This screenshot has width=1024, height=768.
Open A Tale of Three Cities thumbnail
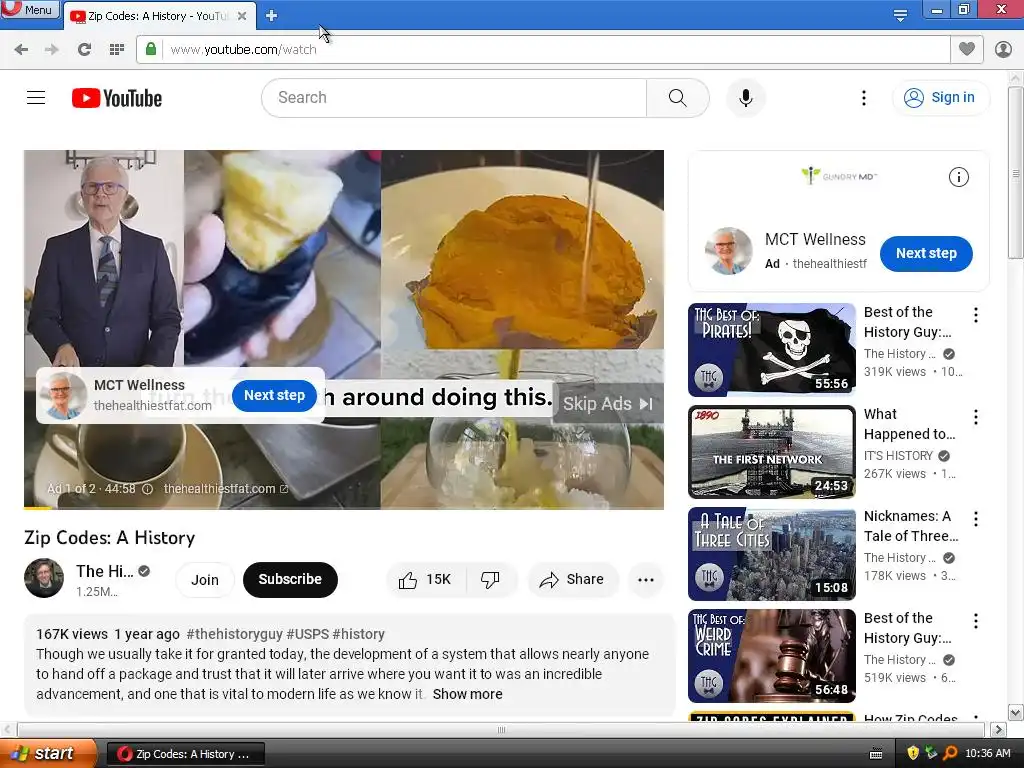771,554
